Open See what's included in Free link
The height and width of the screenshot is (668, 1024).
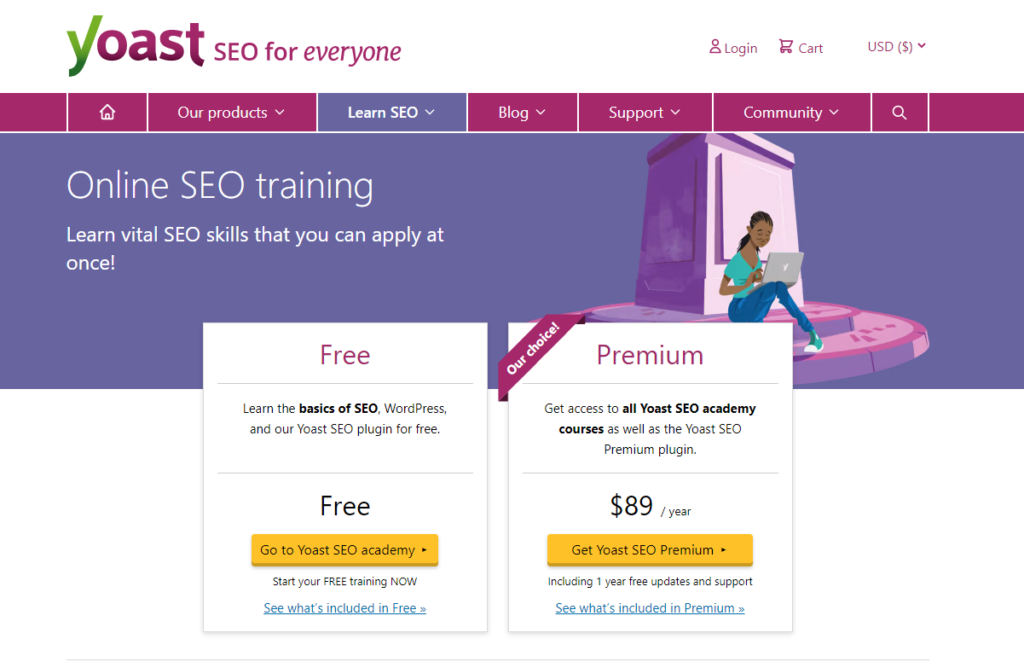click(x=344, y=608)
